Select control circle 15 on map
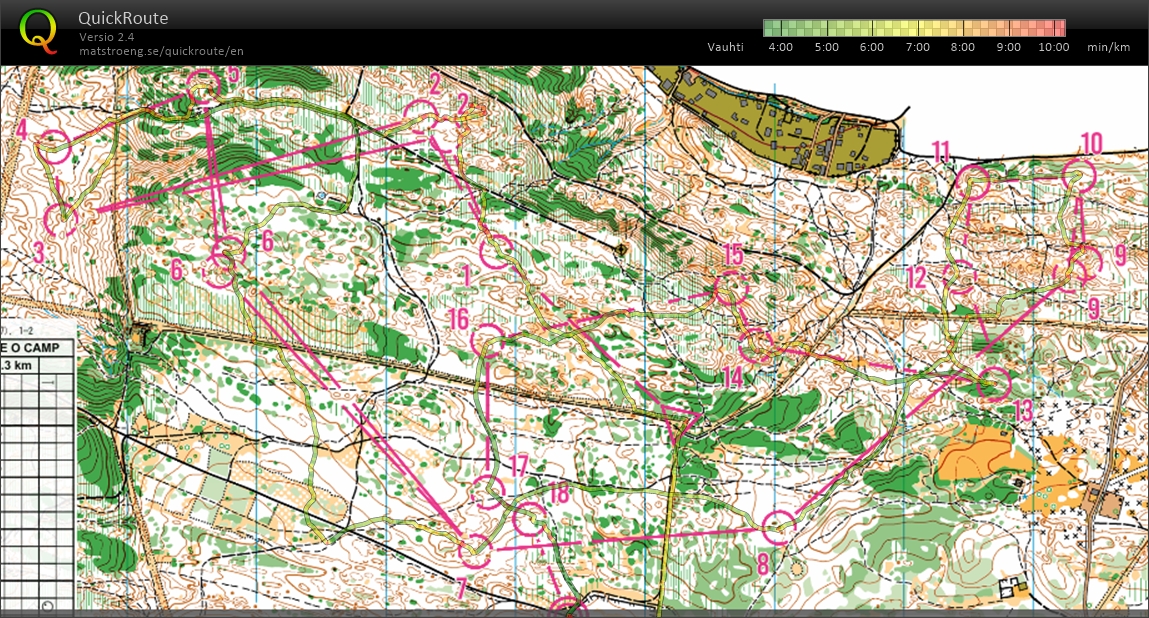This screenshot has width=1149, height=618. click(x=732, y=289)
